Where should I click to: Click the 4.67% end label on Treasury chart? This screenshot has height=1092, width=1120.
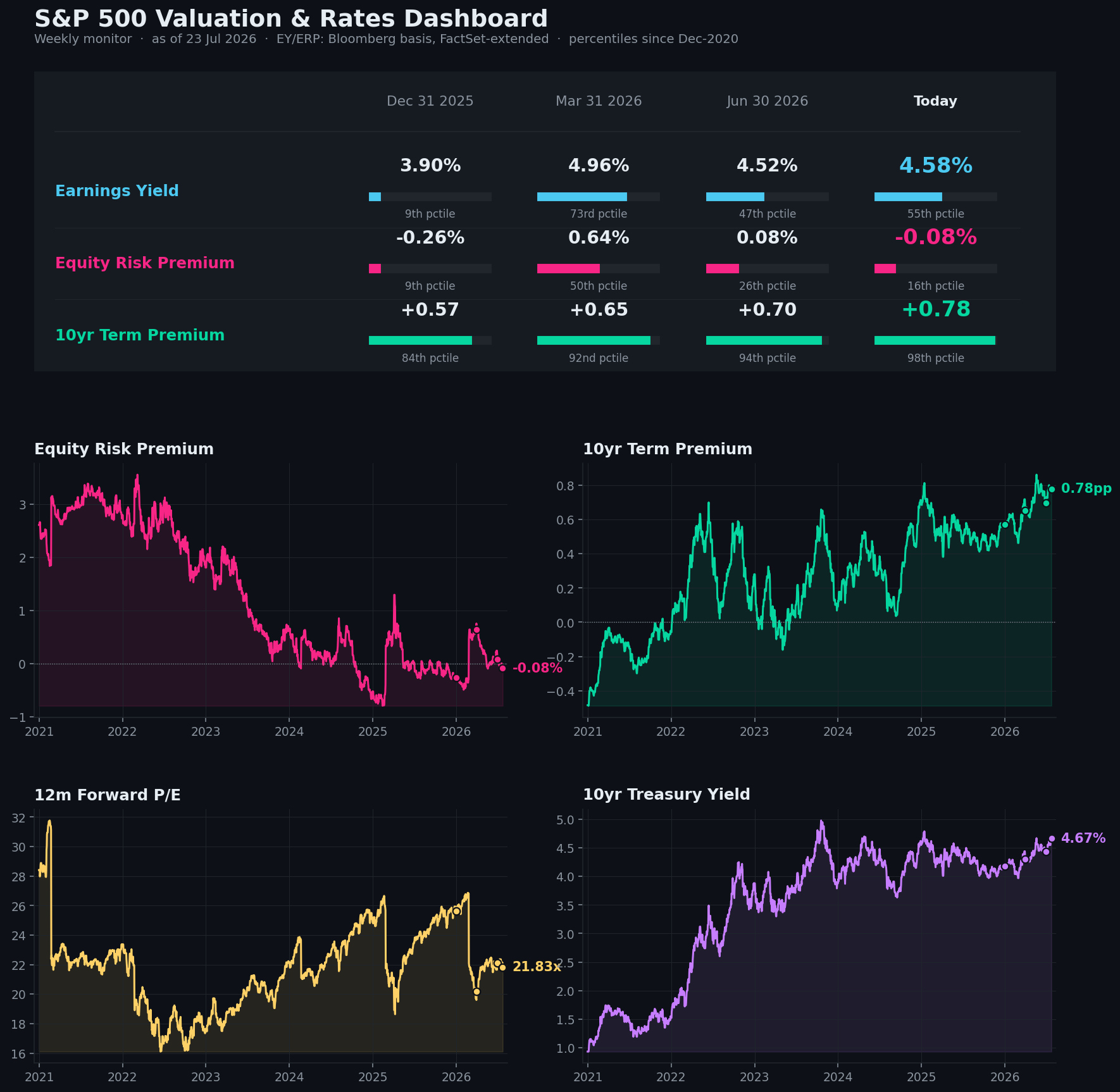coord(1083,838)
